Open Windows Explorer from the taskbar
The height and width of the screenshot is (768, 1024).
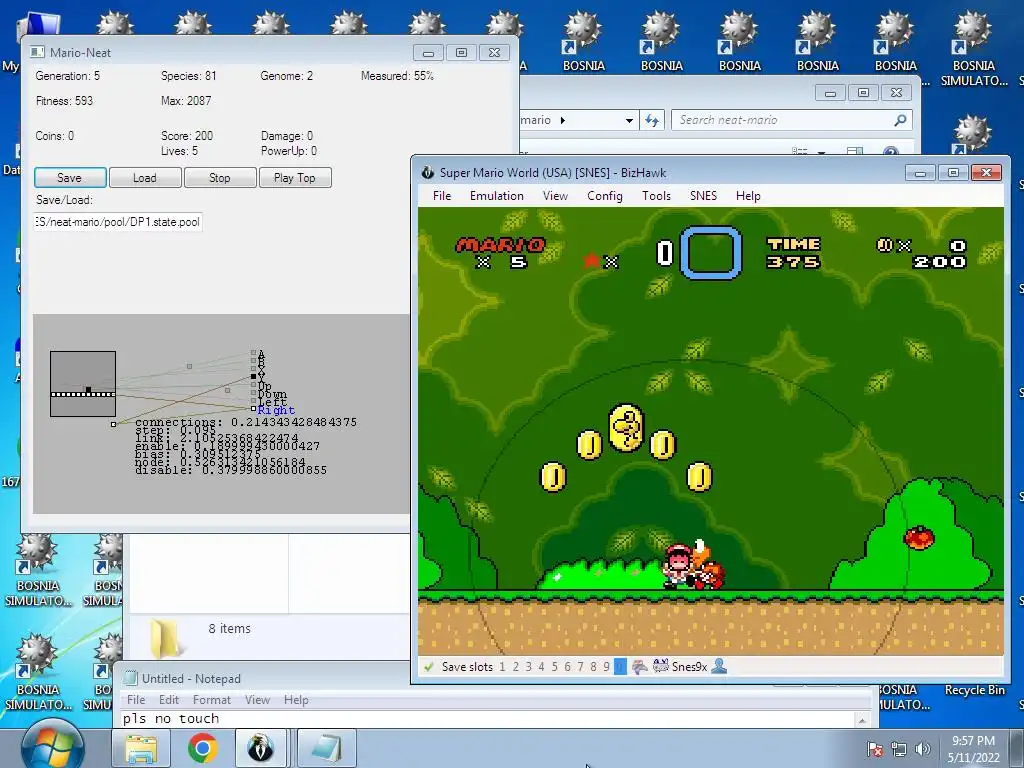tap(141, 748)
